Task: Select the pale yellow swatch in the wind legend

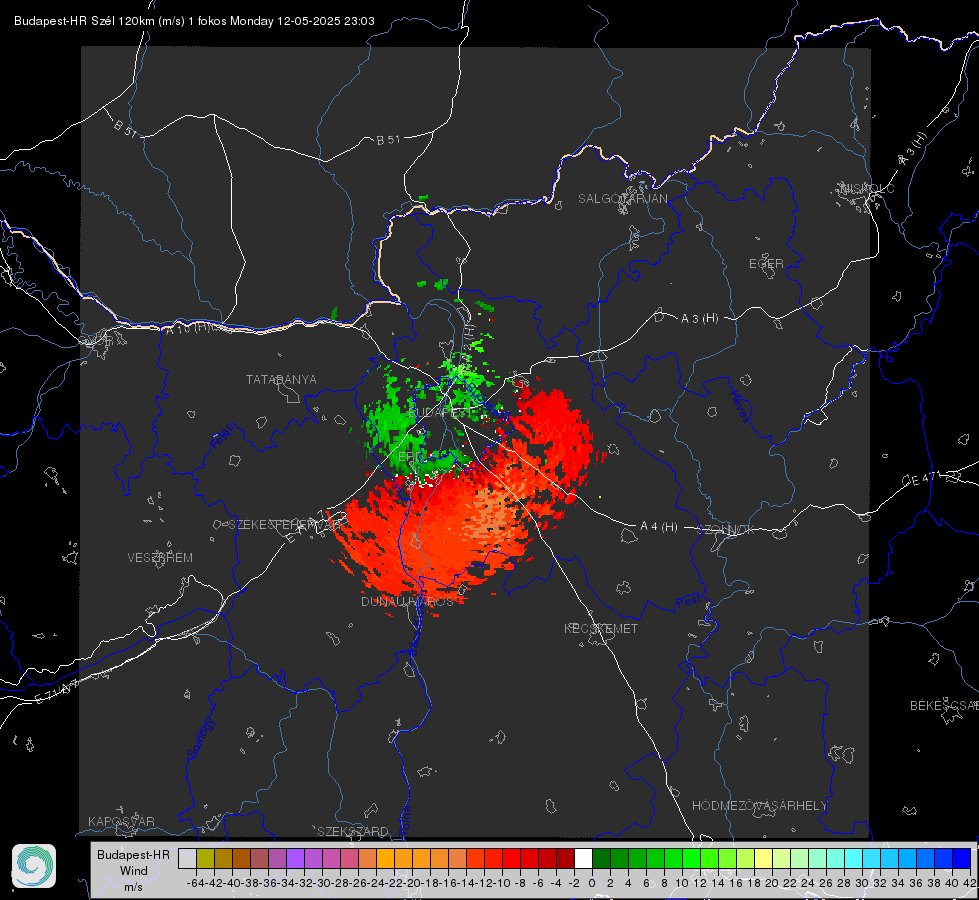Action: (763, 858)
